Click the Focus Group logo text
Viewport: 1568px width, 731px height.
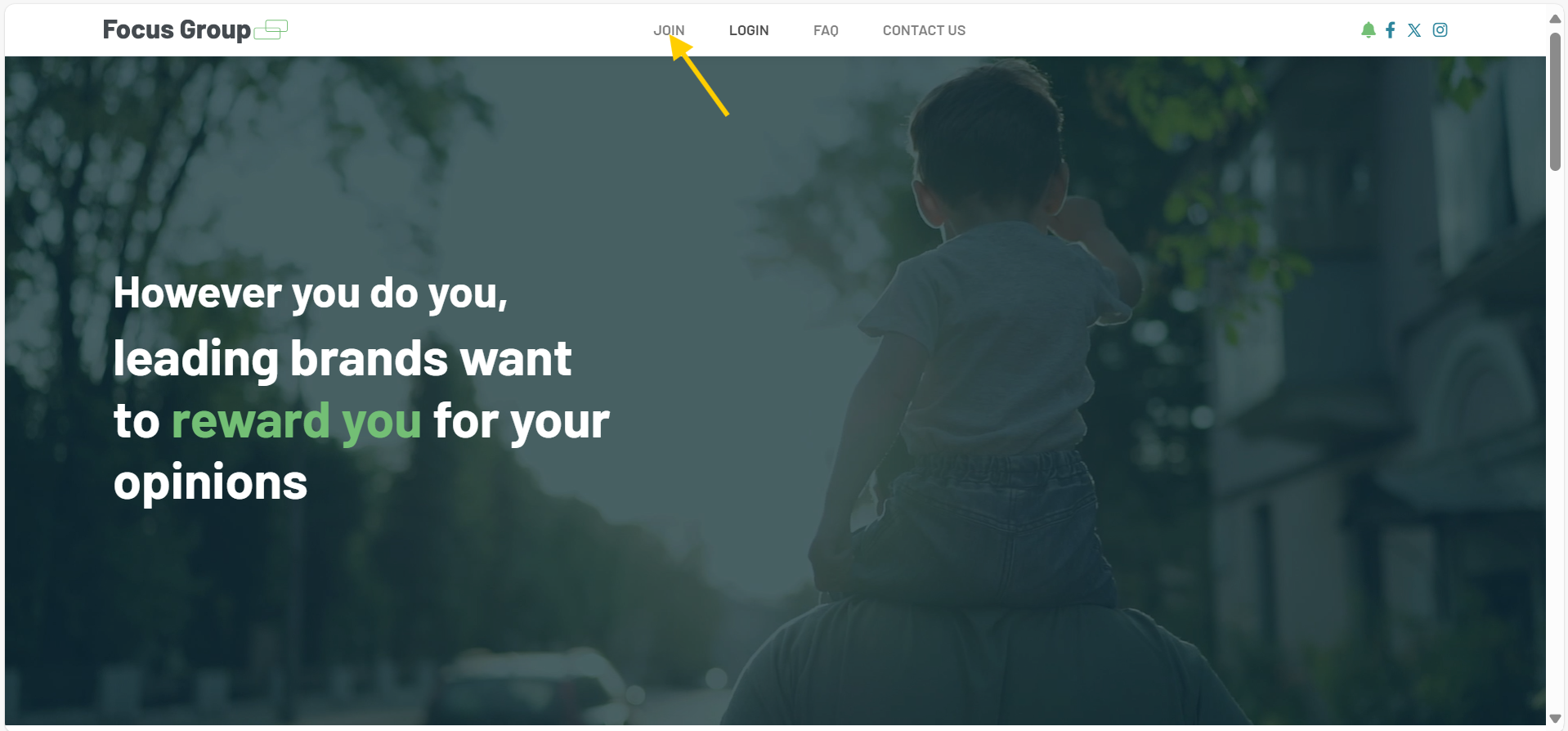[177, 30]
